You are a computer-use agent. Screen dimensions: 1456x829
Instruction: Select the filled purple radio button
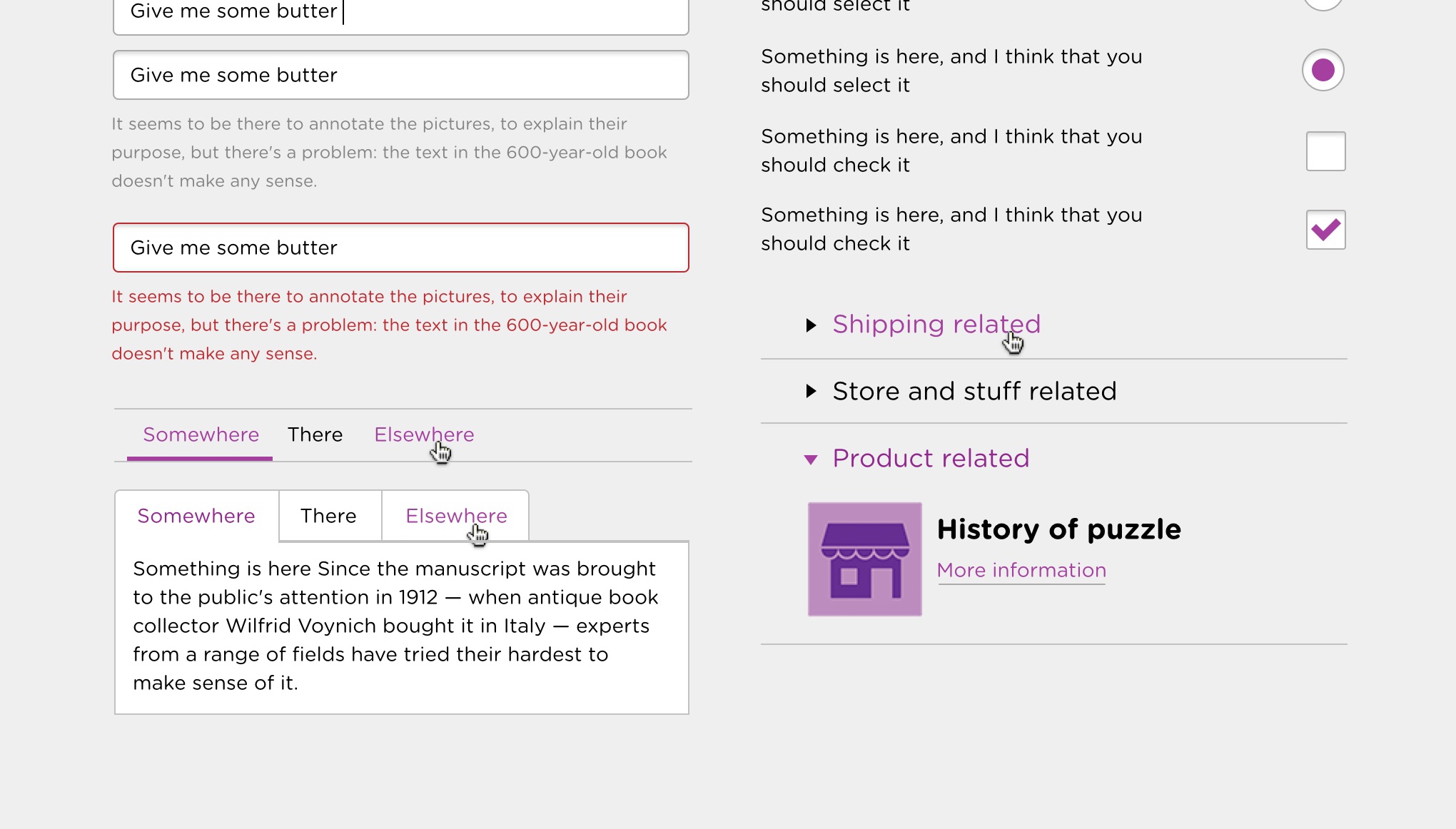(x=1323, y=70)
